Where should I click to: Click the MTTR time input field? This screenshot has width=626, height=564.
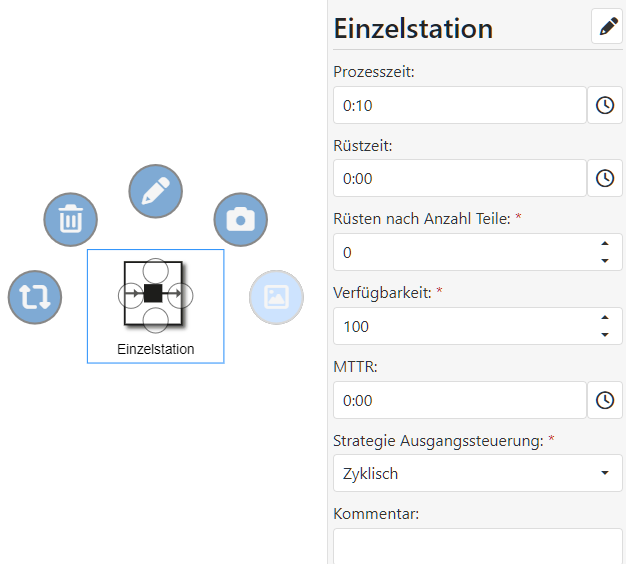pos(460,400)
